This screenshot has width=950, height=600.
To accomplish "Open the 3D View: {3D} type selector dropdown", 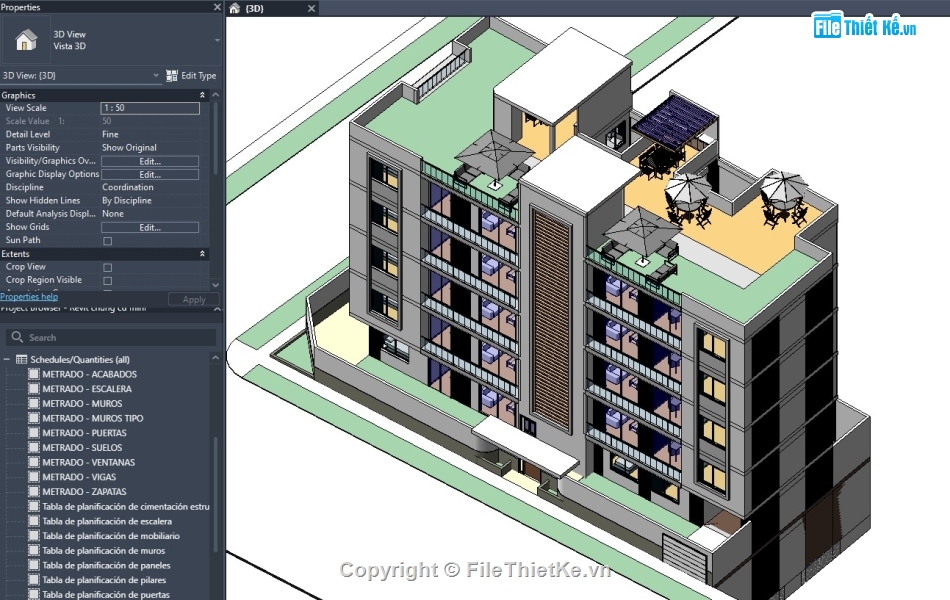I will click(x=158, y=75).
